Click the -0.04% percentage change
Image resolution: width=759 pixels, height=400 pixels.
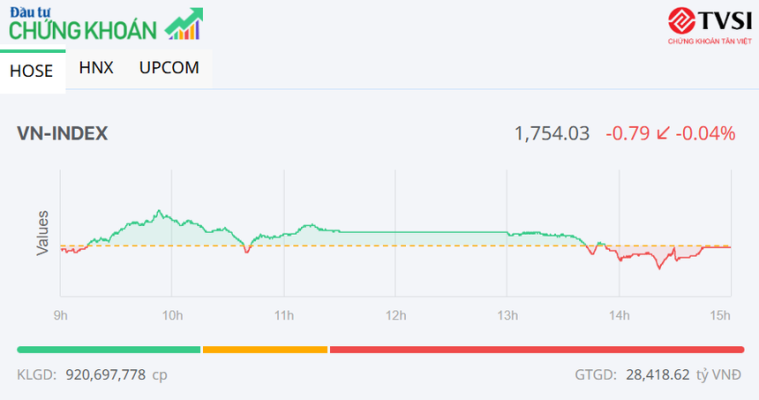pyautogui.click(x=706, y=133)
